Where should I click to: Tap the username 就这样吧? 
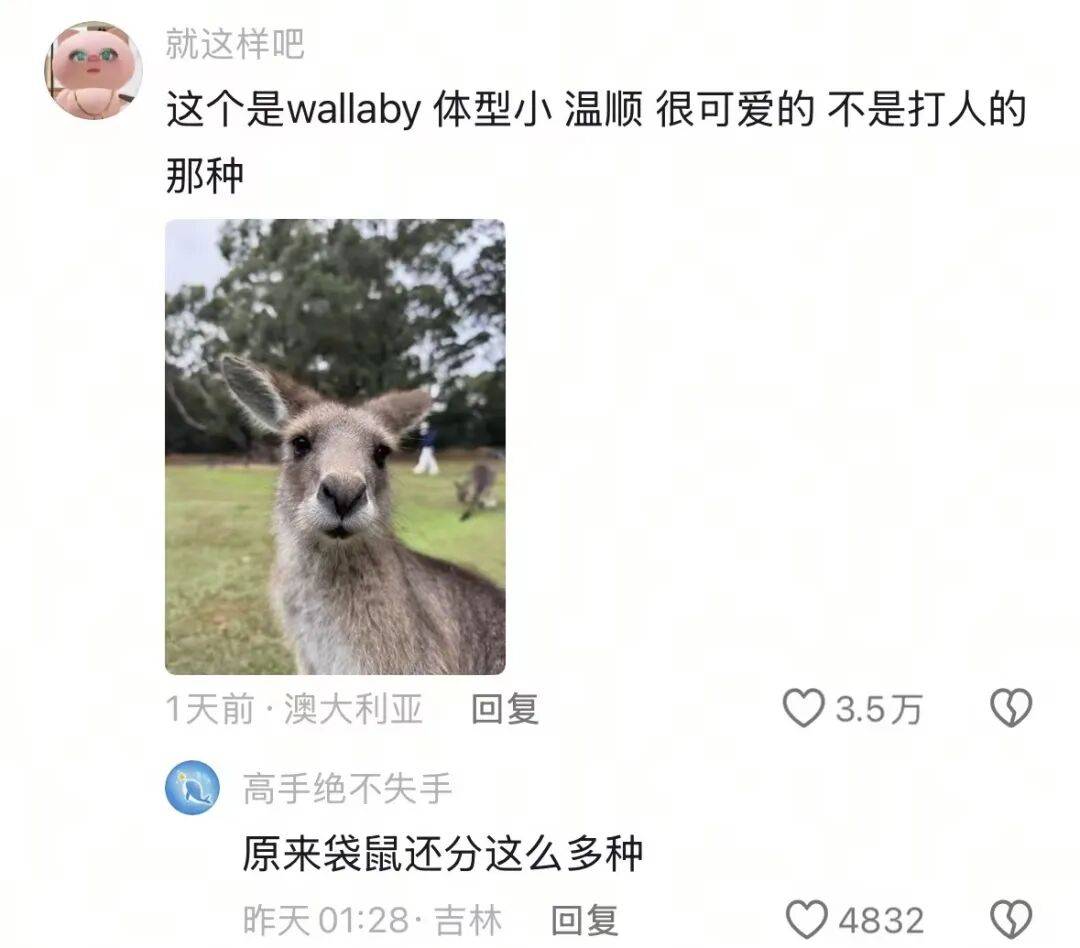[235, 44]
